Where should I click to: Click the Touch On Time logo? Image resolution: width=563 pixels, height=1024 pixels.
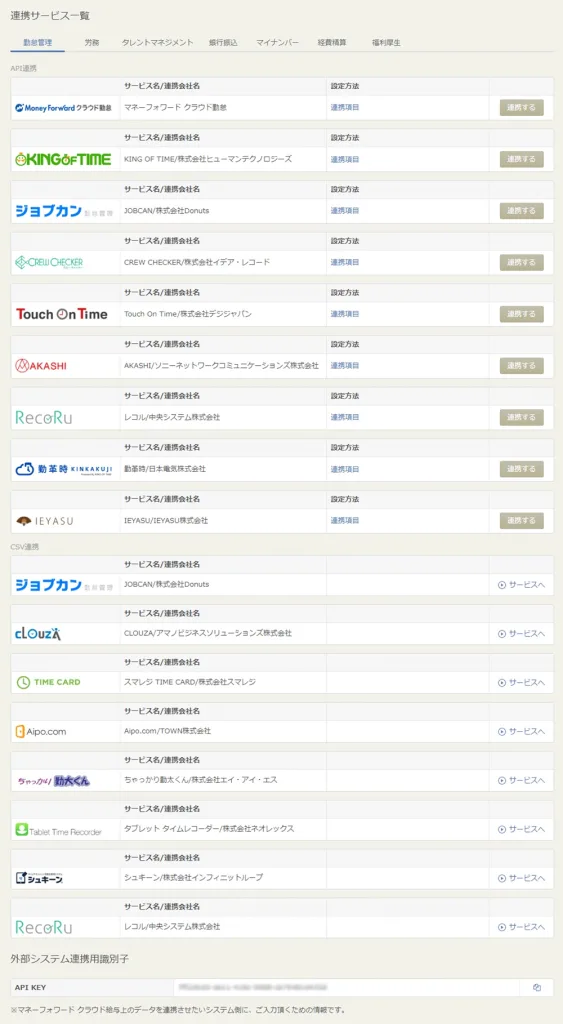pos(61,314)
